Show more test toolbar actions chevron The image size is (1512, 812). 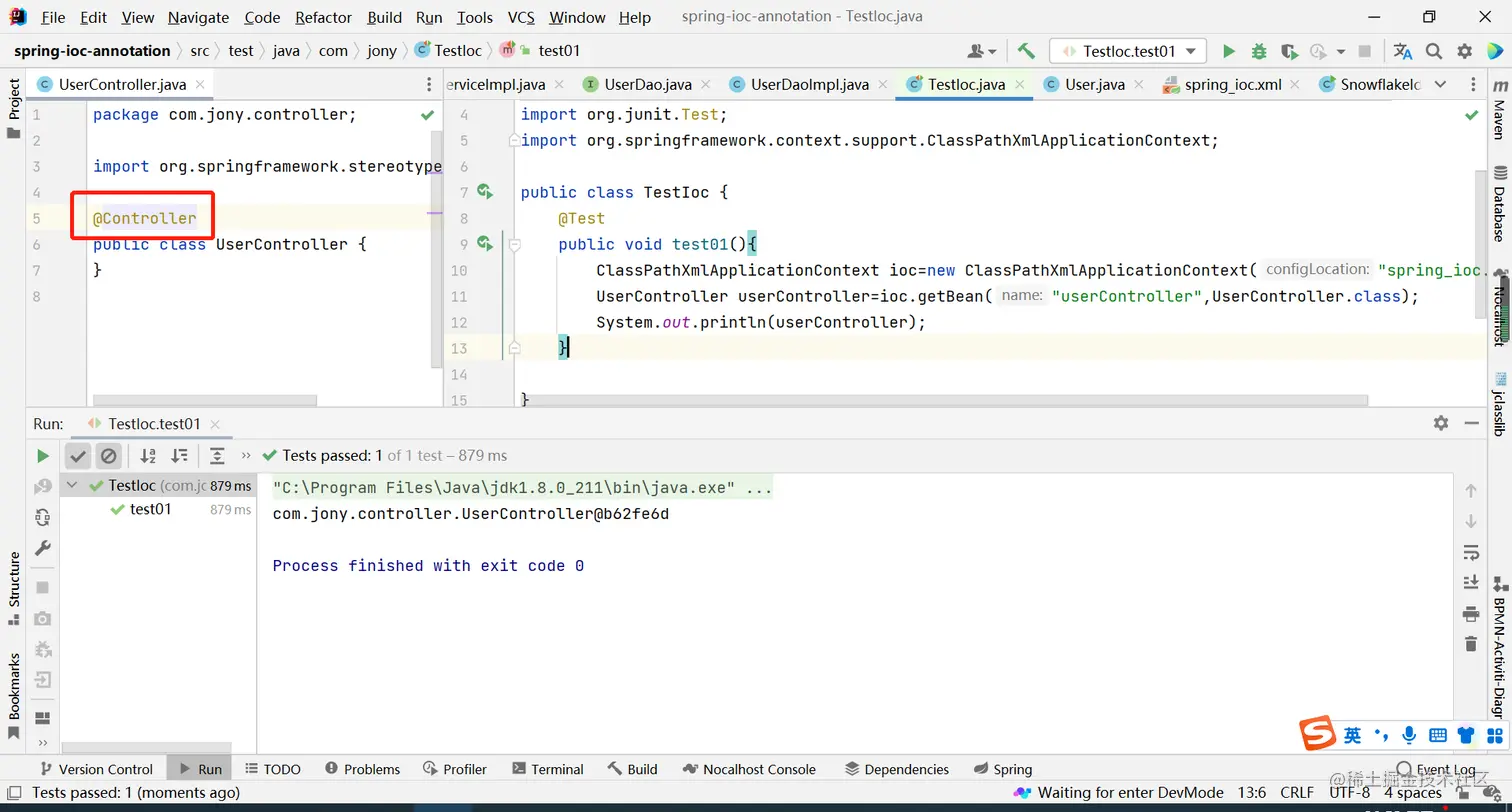tap(246, 456)
